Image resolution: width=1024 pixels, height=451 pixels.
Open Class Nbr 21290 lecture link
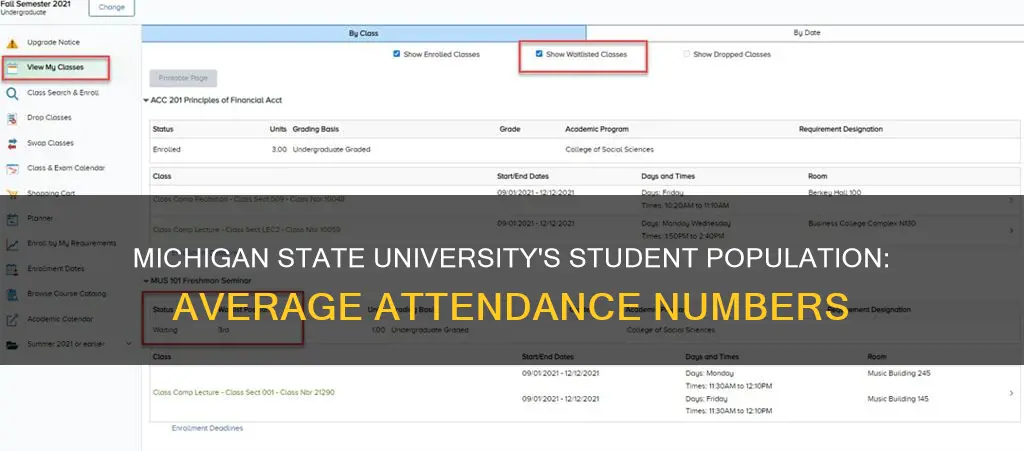point(244,392)
